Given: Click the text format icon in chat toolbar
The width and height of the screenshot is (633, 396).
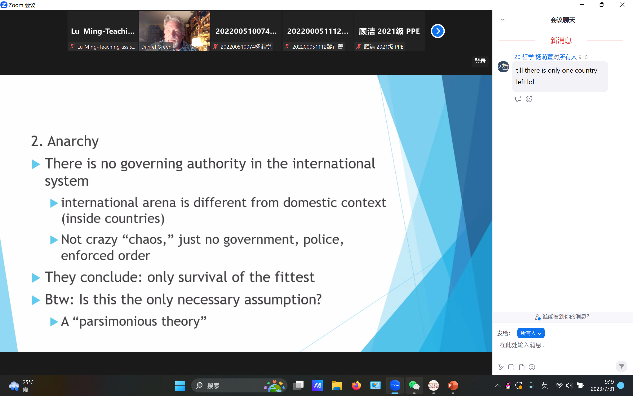Looking at the screenshot, I should [501, 367].
